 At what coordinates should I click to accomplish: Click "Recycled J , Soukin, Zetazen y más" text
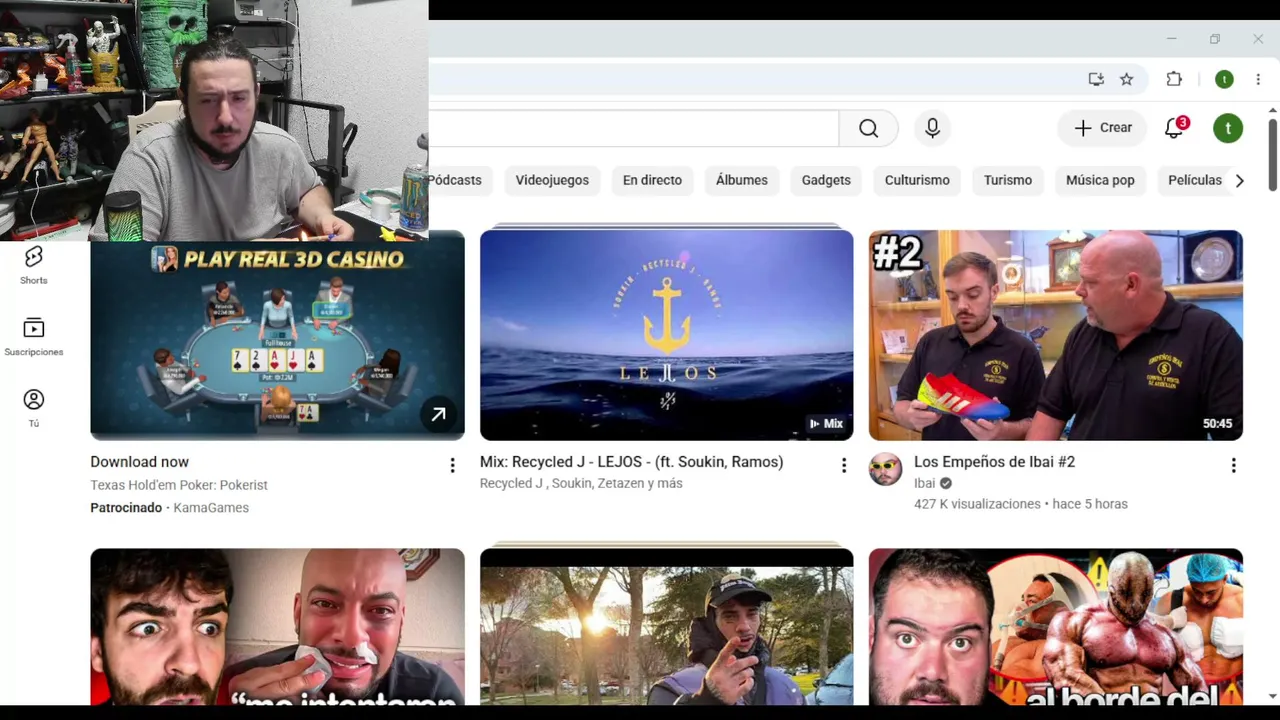click(581, 484)
